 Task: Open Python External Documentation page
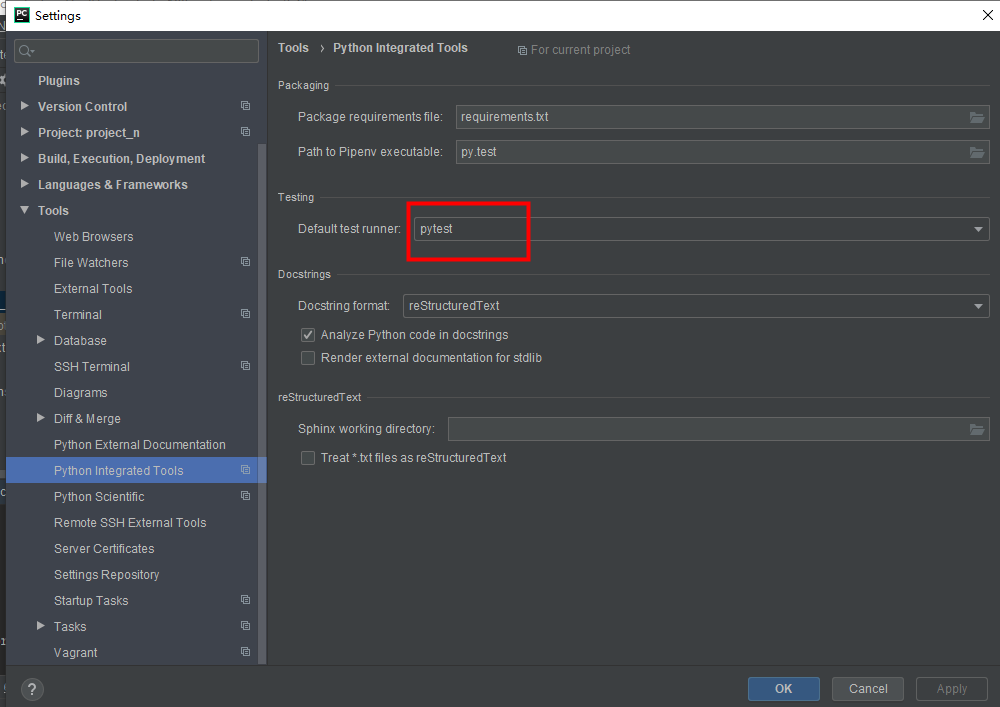pos(140,445)
